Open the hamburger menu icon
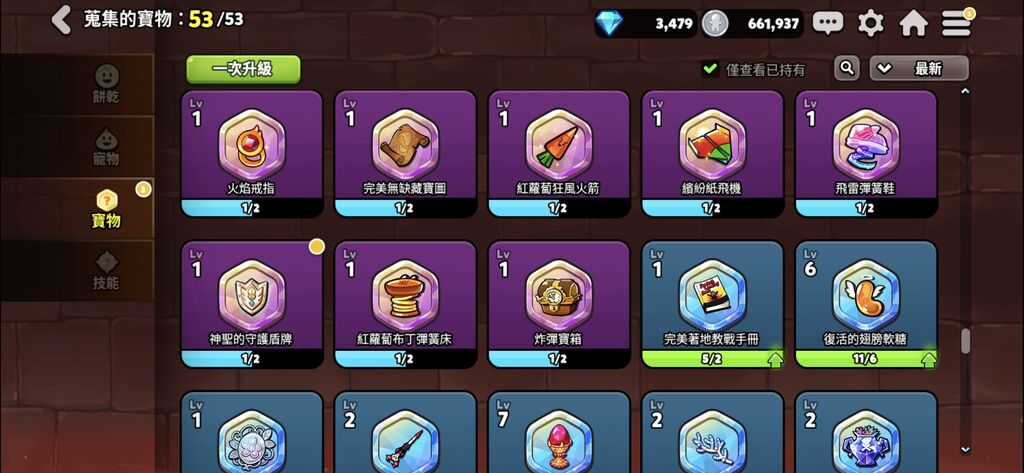Screen dimensions: 1024x473 click(956, 24)
